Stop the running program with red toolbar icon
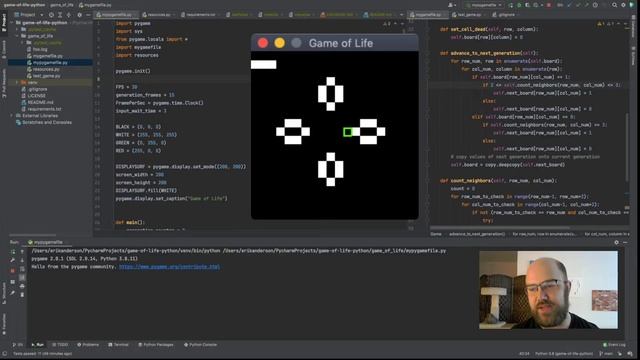 click(x=549, y=5)
